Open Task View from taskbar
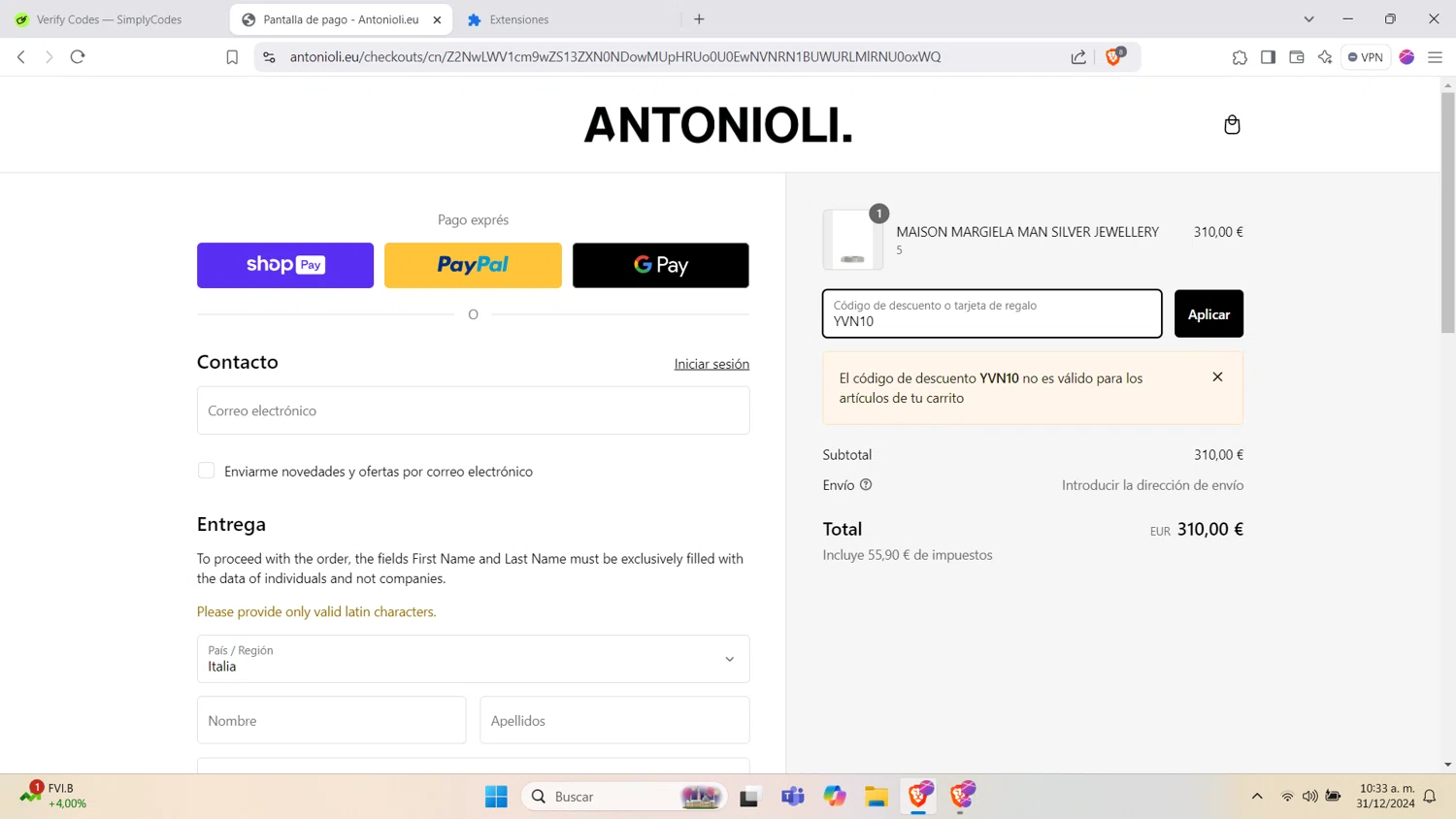This screenshot has height=819, width=1456. tap(749, 797)
